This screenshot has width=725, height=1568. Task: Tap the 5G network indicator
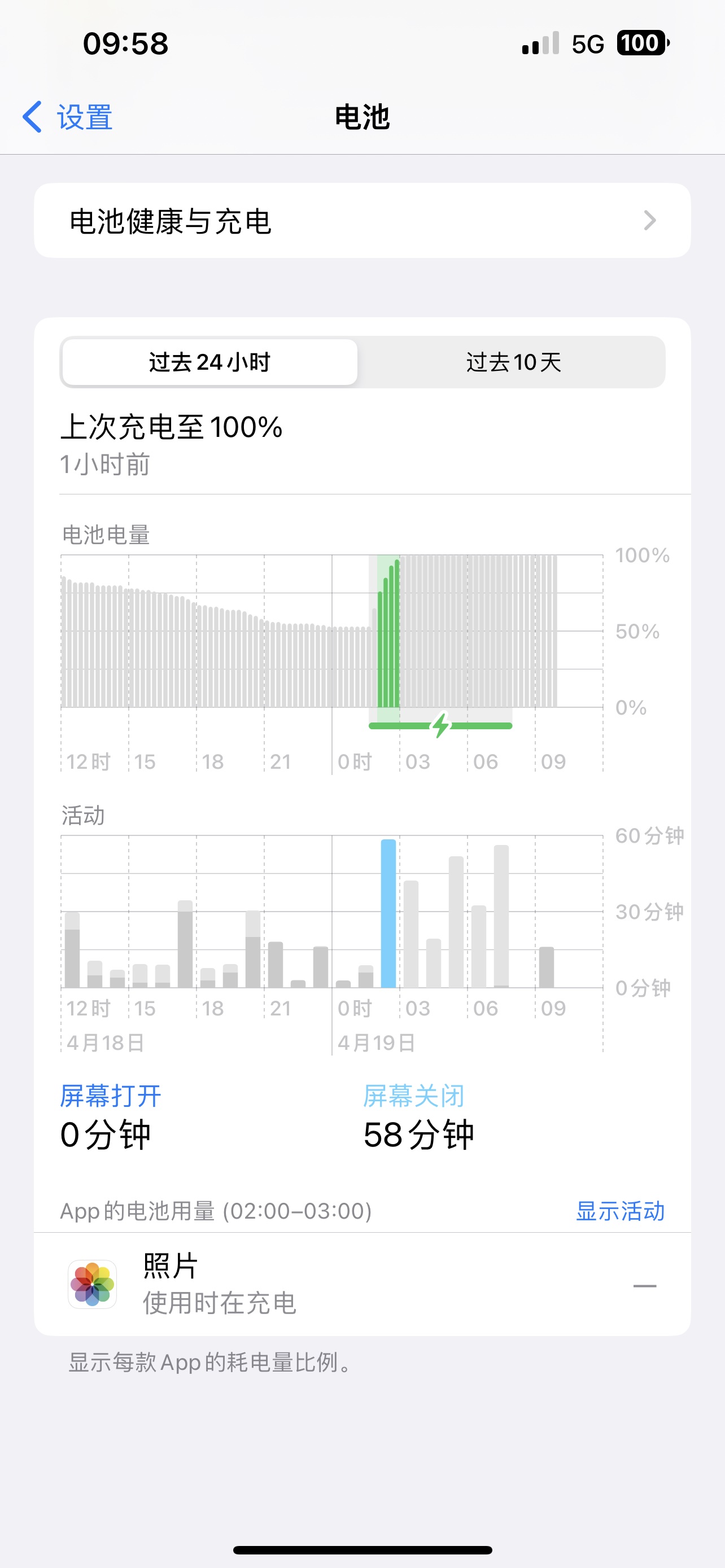587,44
